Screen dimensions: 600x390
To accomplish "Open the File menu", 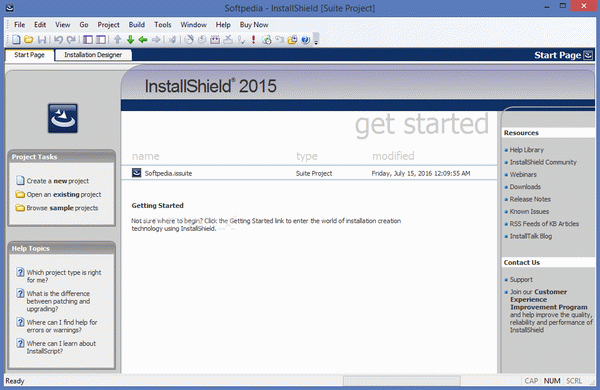I will (20, 25).
